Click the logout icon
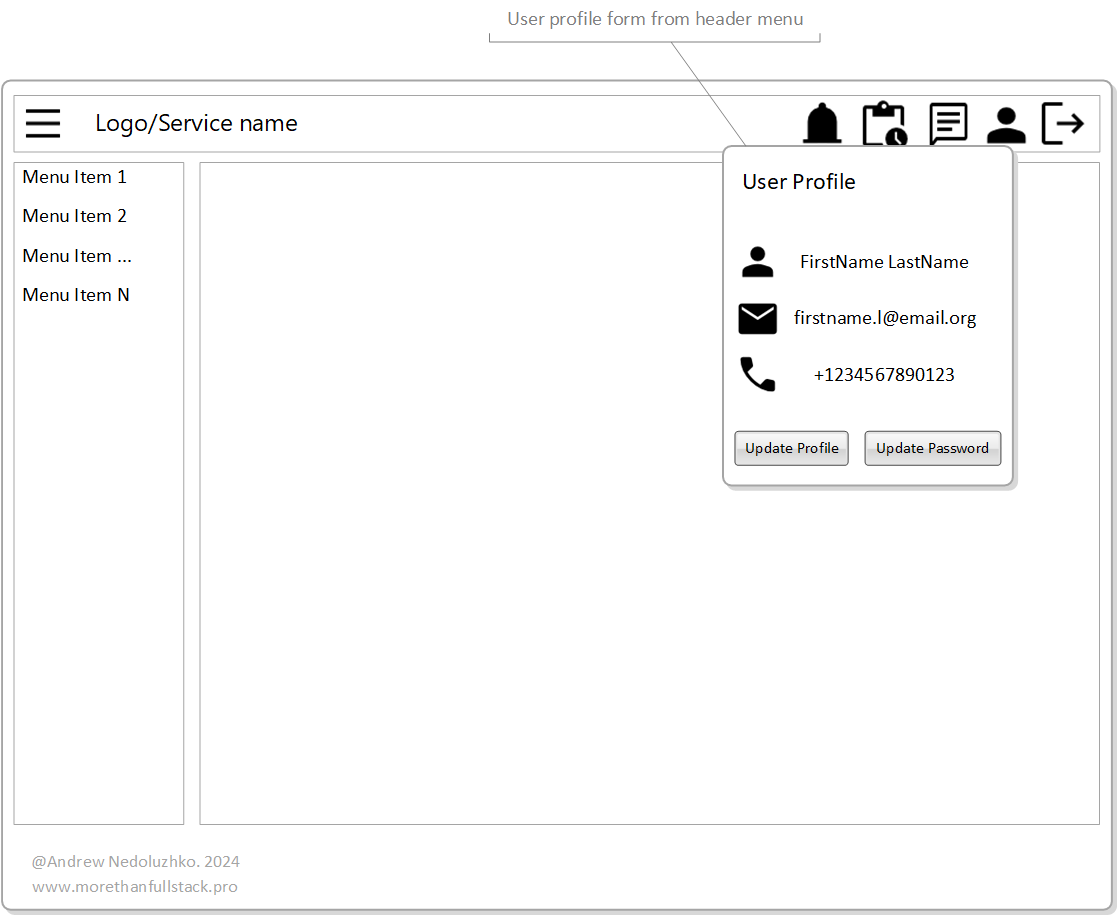 tap(1063, 124)
